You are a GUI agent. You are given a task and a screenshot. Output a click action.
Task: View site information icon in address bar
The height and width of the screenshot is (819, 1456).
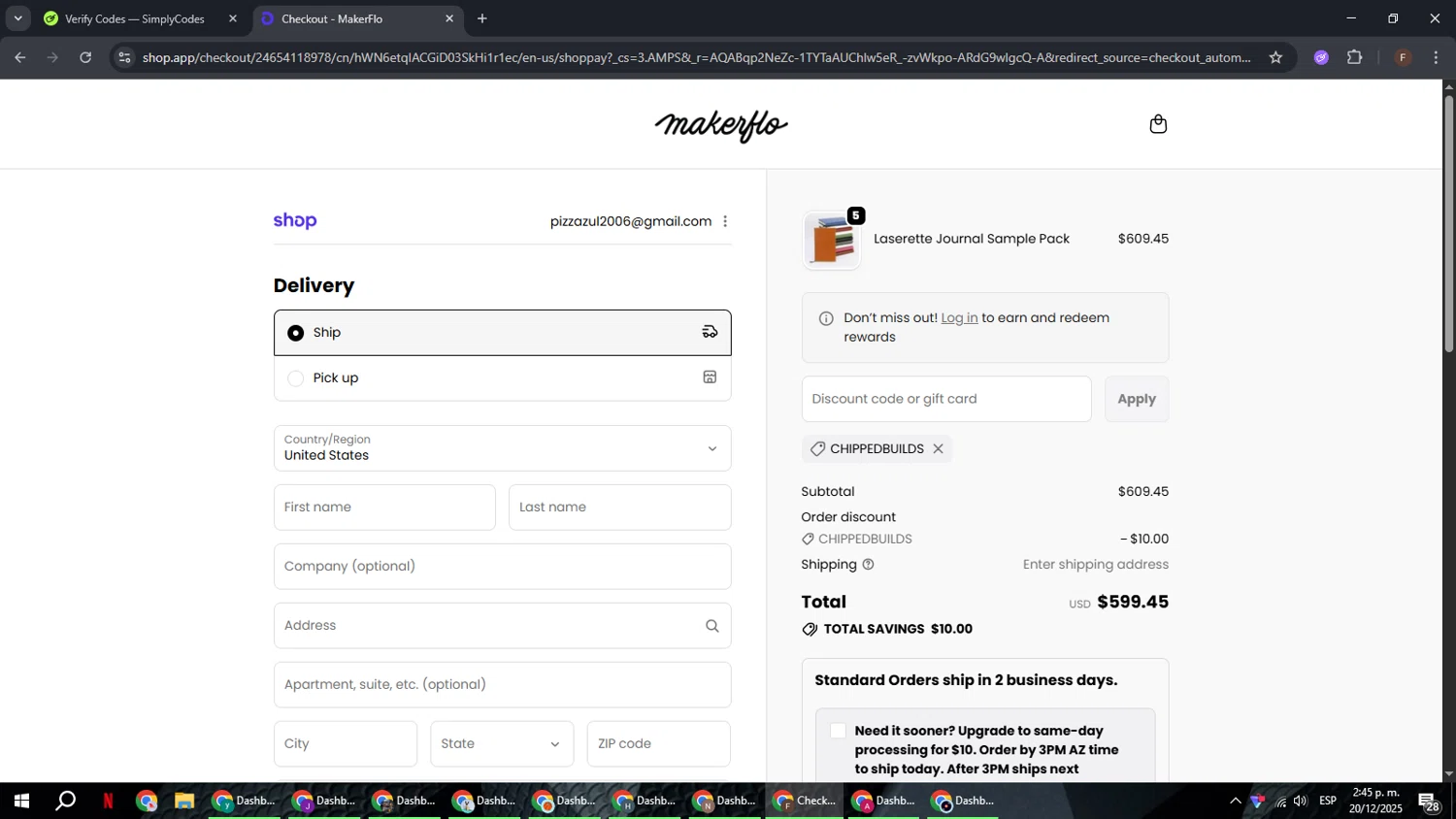point(123,57)
